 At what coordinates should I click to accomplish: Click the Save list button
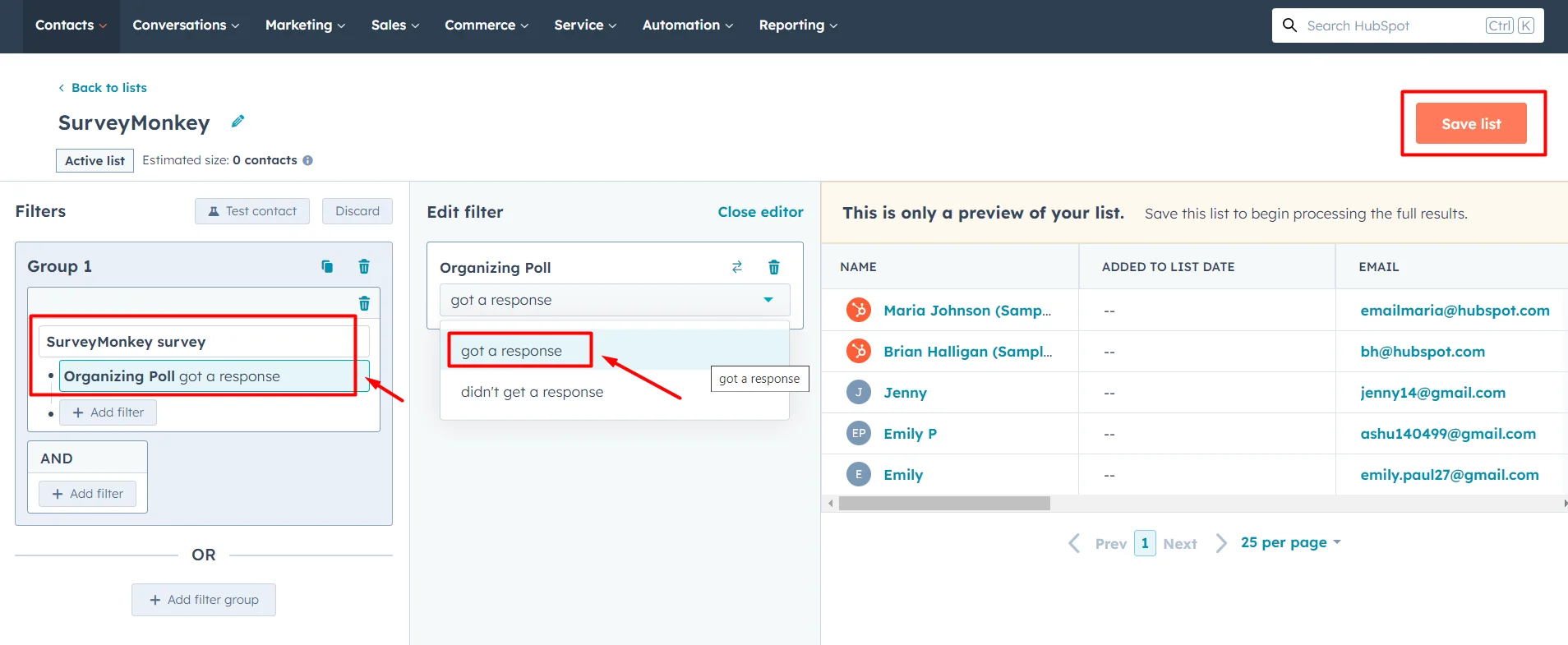tap(1471, 123)
